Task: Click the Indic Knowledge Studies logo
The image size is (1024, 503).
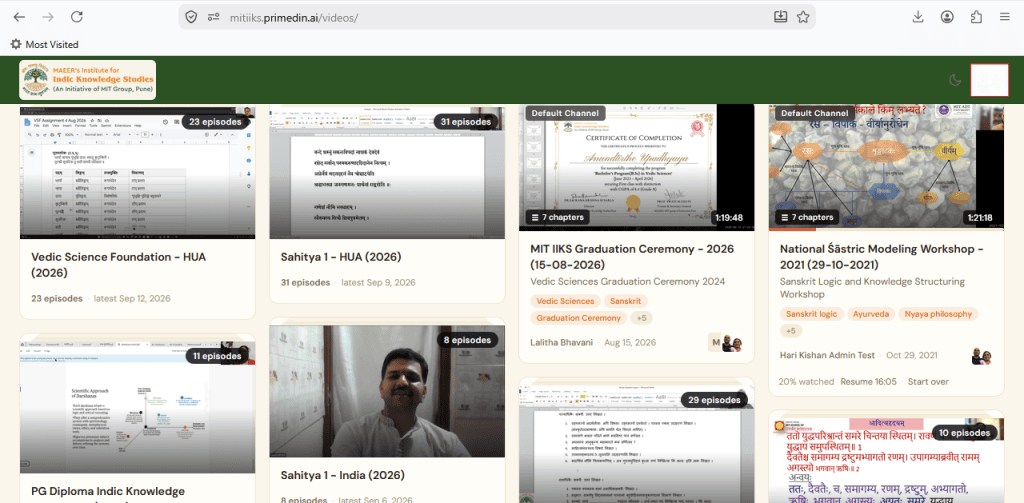Action: (88, 80)
